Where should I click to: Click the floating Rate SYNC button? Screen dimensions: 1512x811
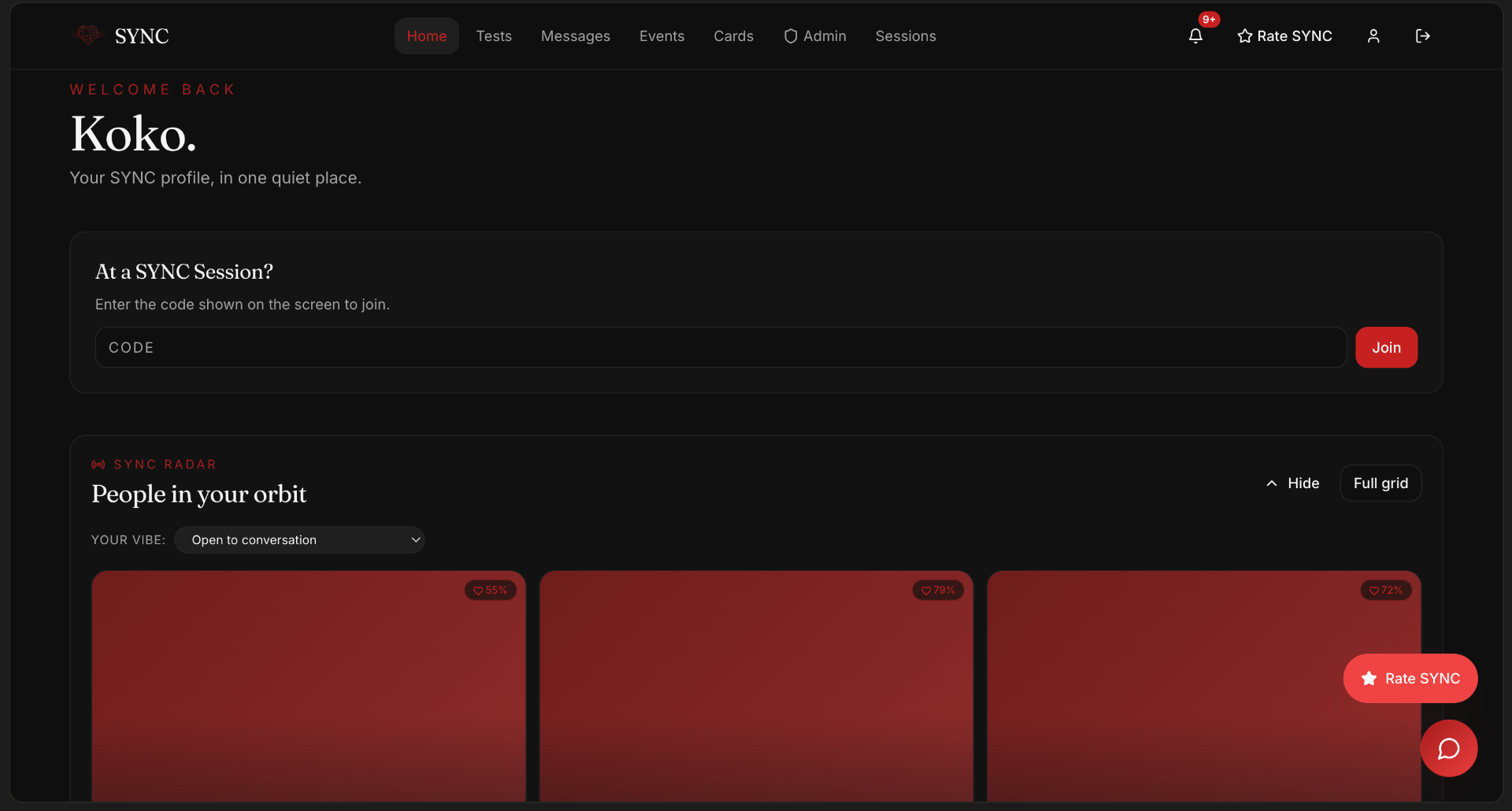tap(1410, 679)
